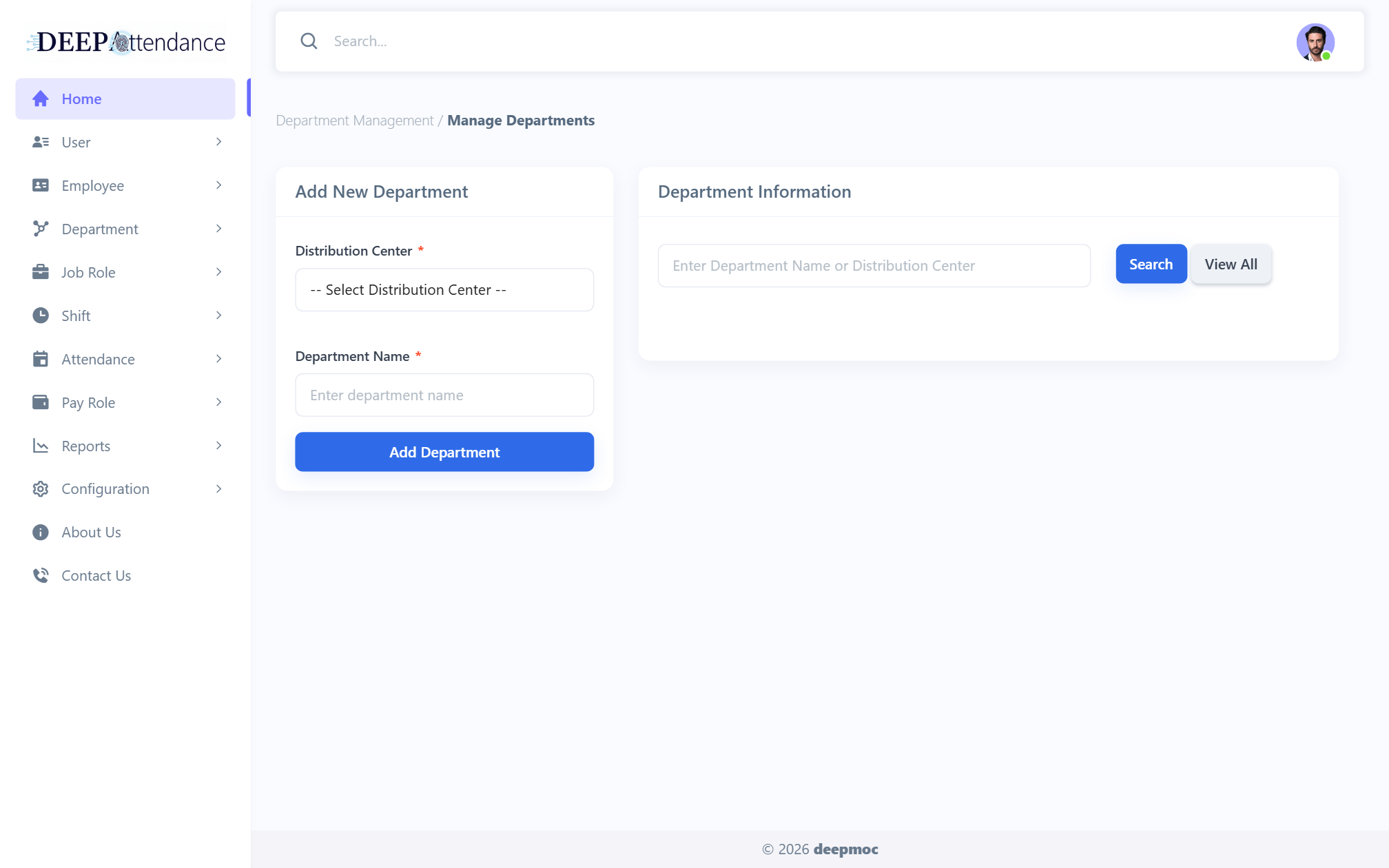Click the Reports chart icon

tap(41, 446)
